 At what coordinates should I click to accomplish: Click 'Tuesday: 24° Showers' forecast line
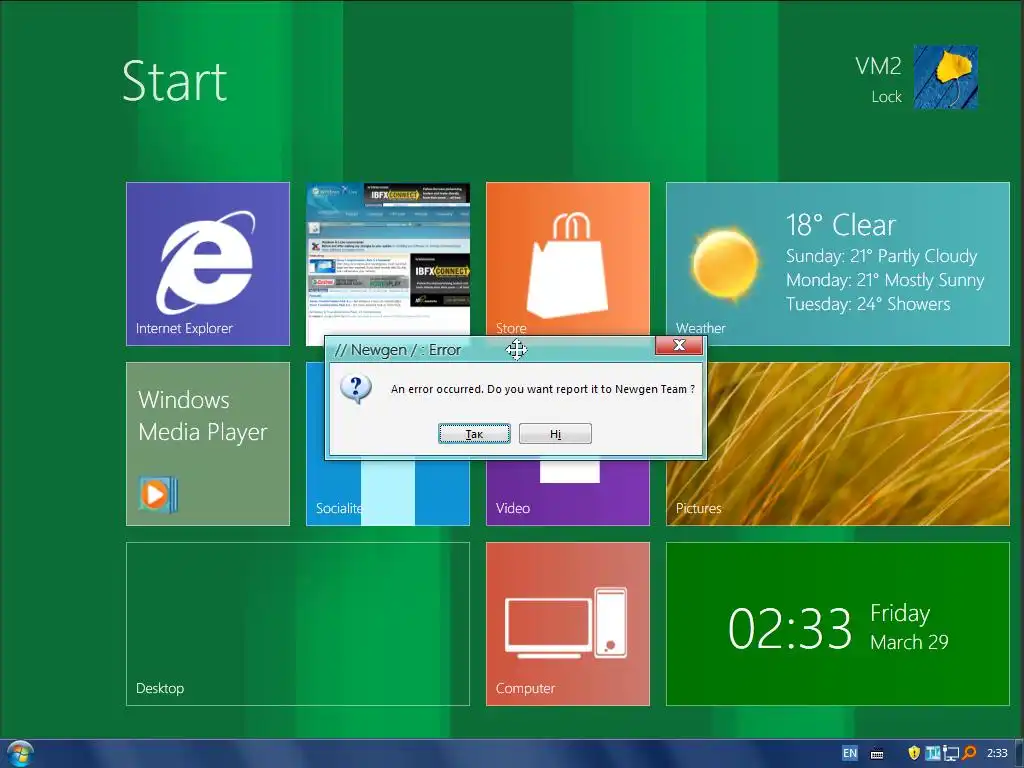[868, 304]
